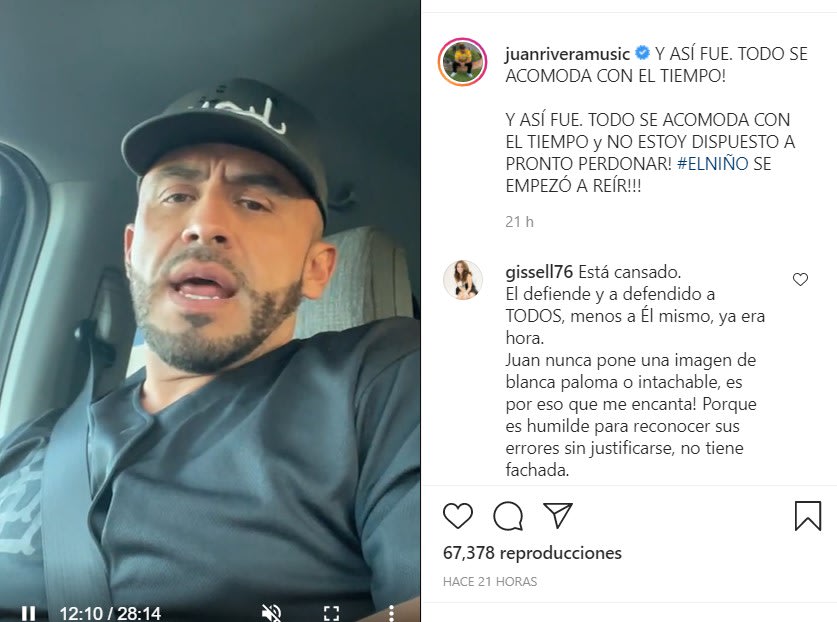
Task: Click HACE 21 HORAS post date
Action: [490, 581]
